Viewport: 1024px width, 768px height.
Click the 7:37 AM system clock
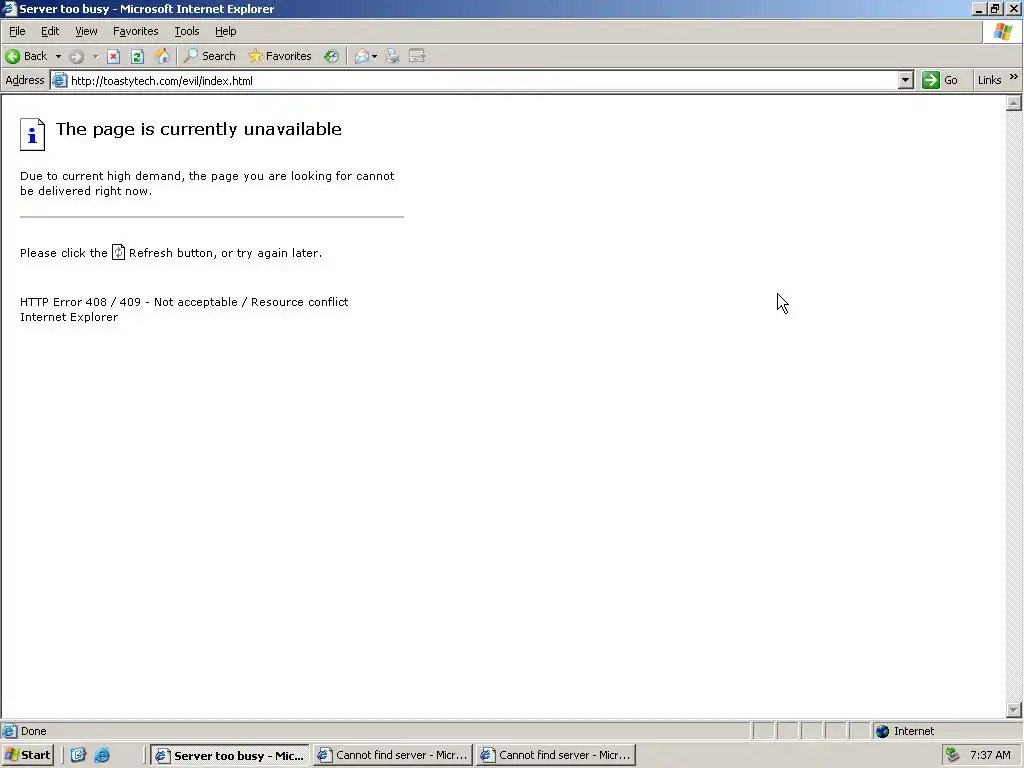click(x=990, y=755)
